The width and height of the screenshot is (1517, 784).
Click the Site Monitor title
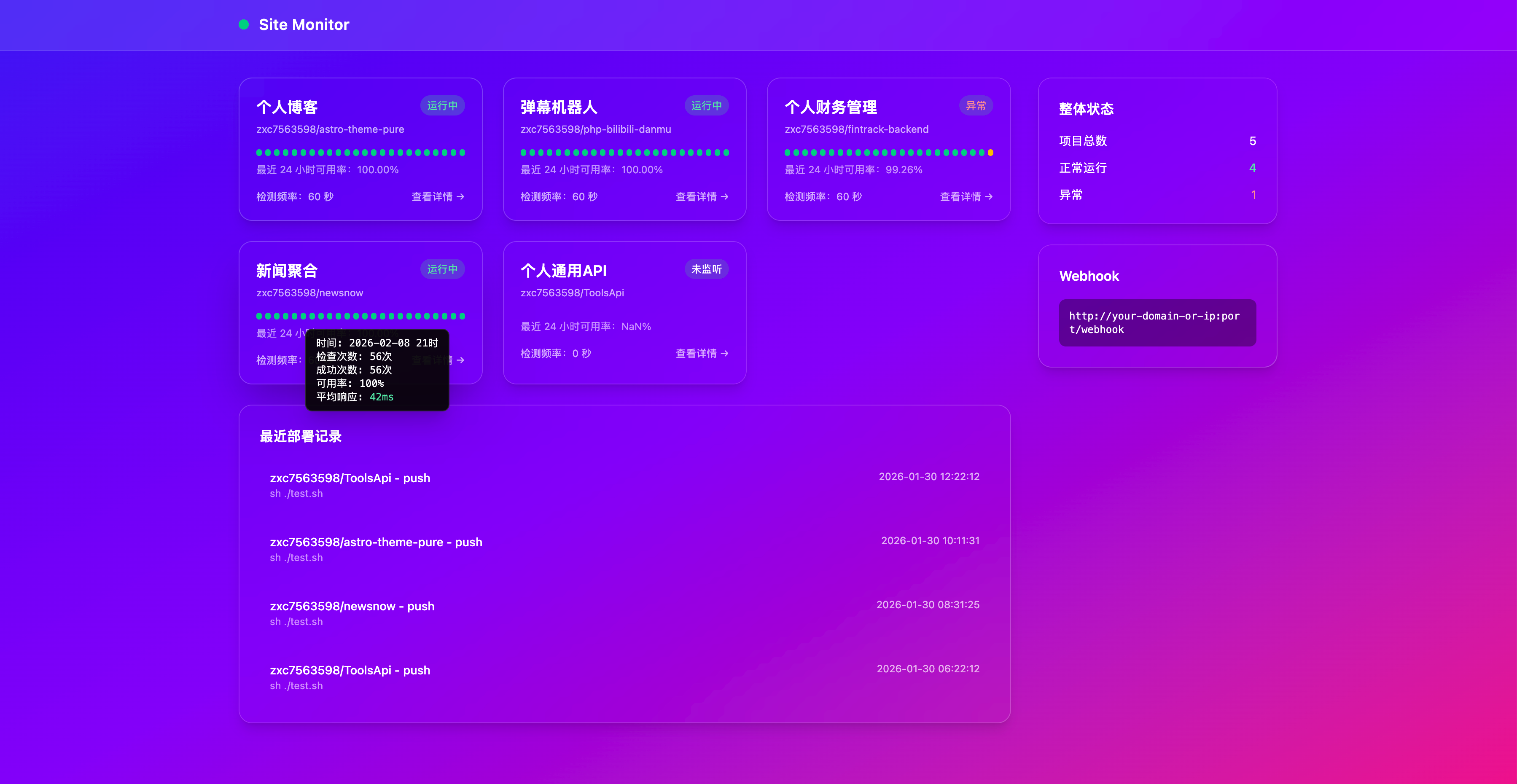pos(304,25)
